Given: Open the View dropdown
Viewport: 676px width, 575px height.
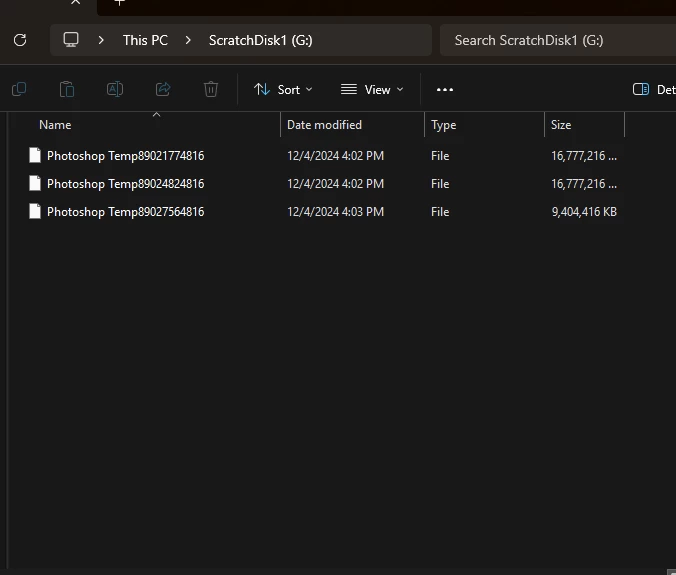Looking at the screenshot, I should click(x=372, y=90).
